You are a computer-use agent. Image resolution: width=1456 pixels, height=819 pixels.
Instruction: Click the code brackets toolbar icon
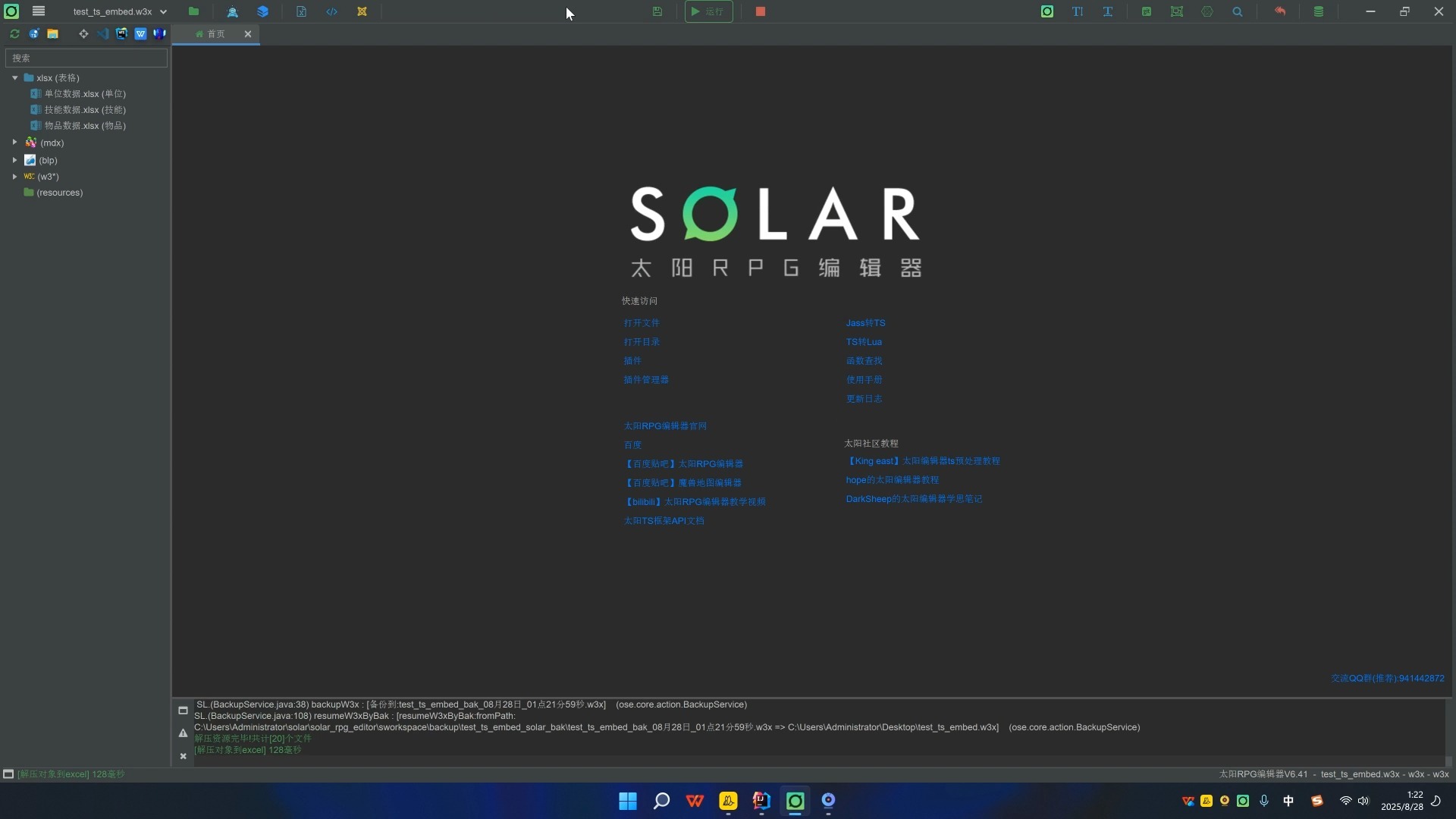point(332,11)
